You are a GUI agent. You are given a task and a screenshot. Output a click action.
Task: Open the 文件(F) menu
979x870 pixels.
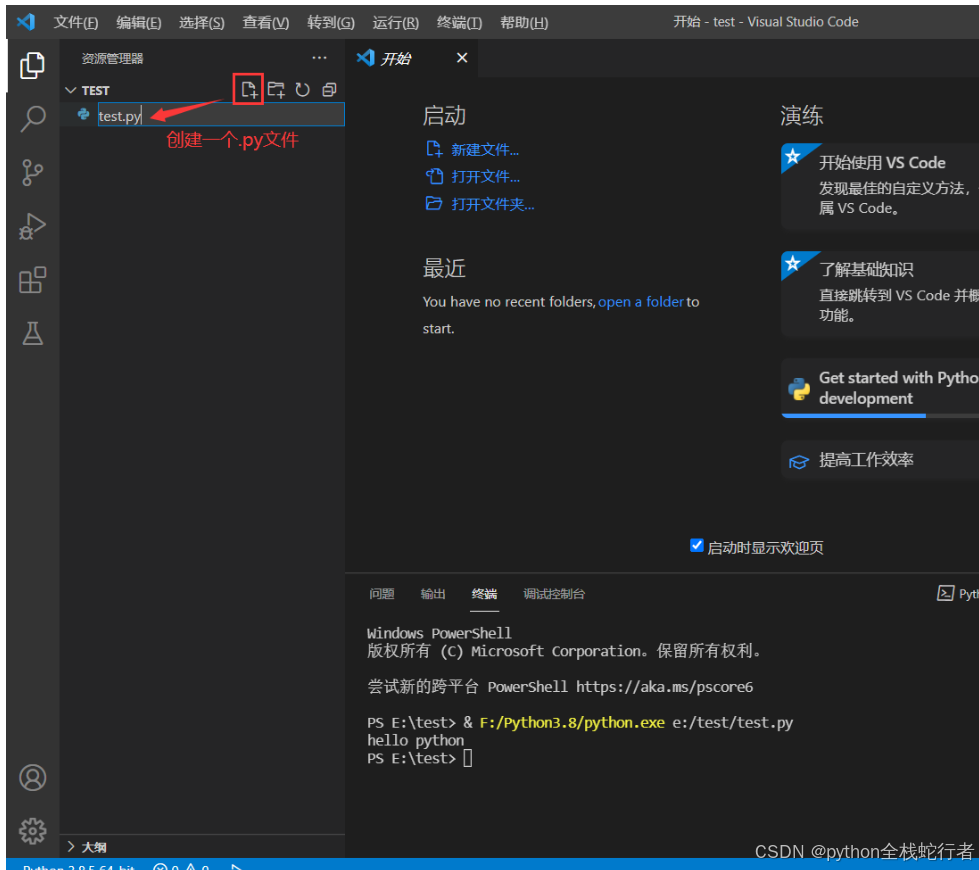click(76, 23)
